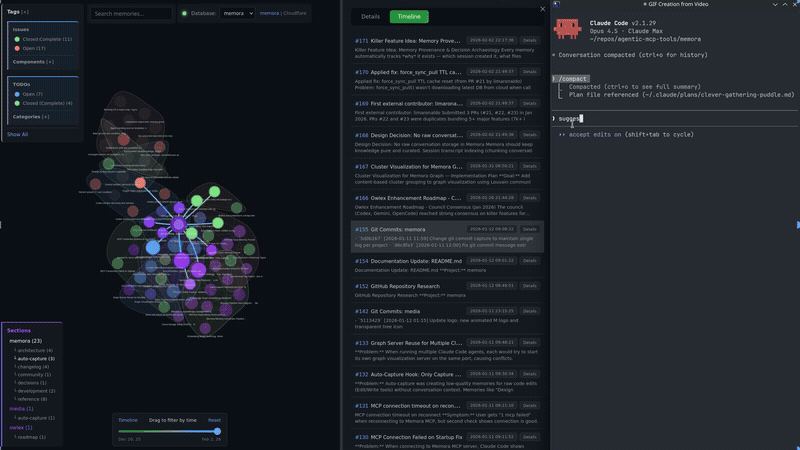Open the Database memora dropdown
Screen dimensions: 800x450
[238, 13]
